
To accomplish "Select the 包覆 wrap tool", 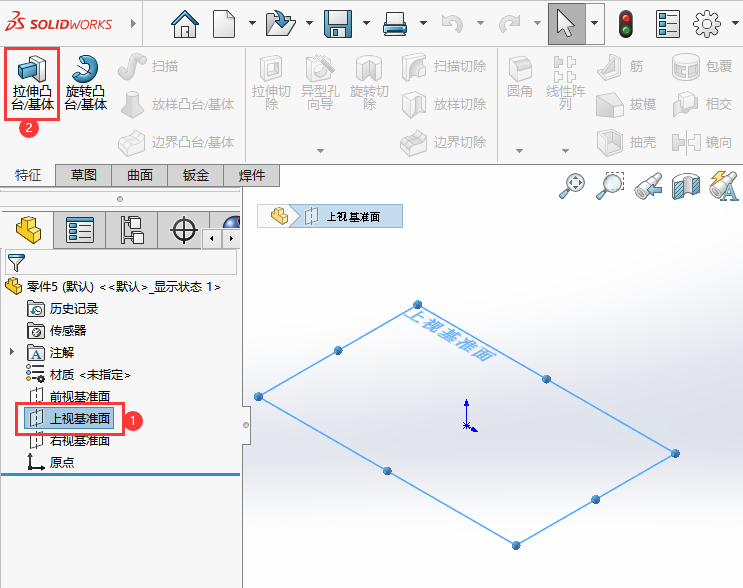I will pyautogui.click(x=702, y=66).
